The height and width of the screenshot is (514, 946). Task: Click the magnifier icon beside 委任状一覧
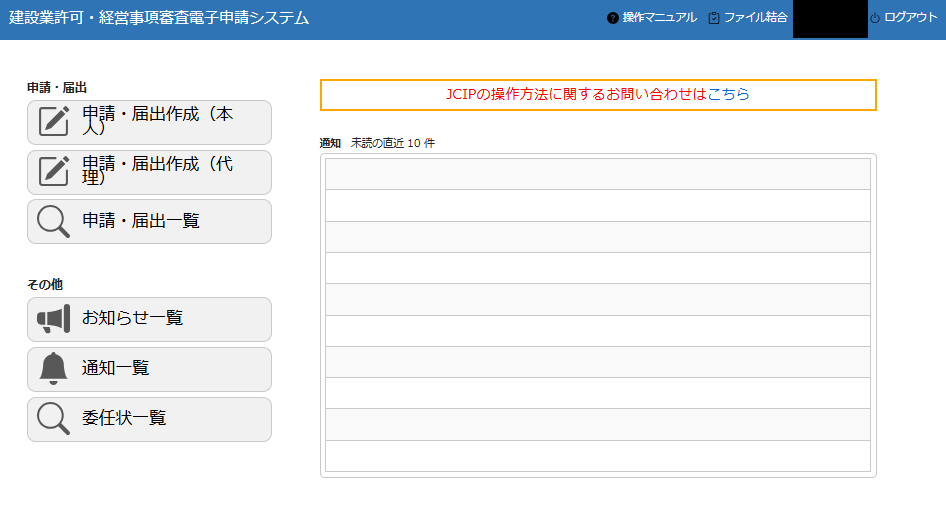[x=54, y=419]
